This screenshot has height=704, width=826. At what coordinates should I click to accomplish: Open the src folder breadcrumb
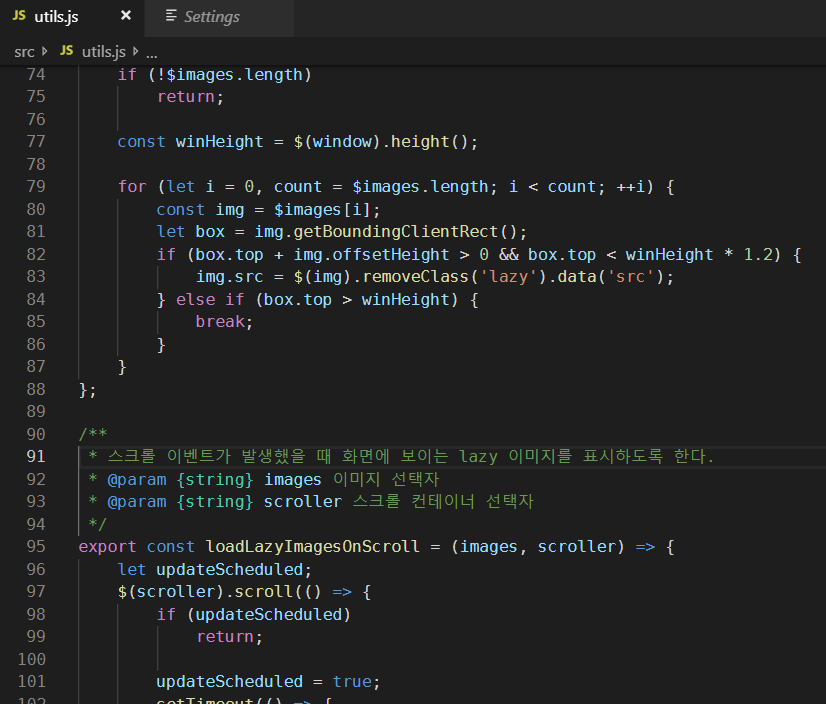coord(24,51)
